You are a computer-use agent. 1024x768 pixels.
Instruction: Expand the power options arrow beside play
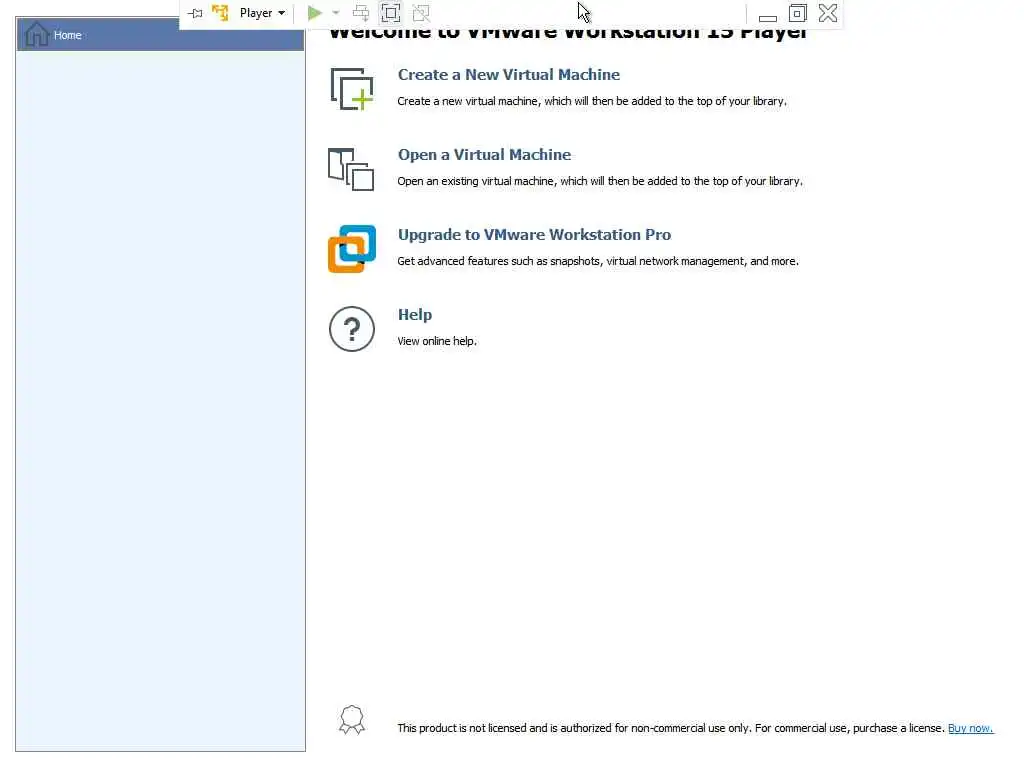click(x=336, y=13)
